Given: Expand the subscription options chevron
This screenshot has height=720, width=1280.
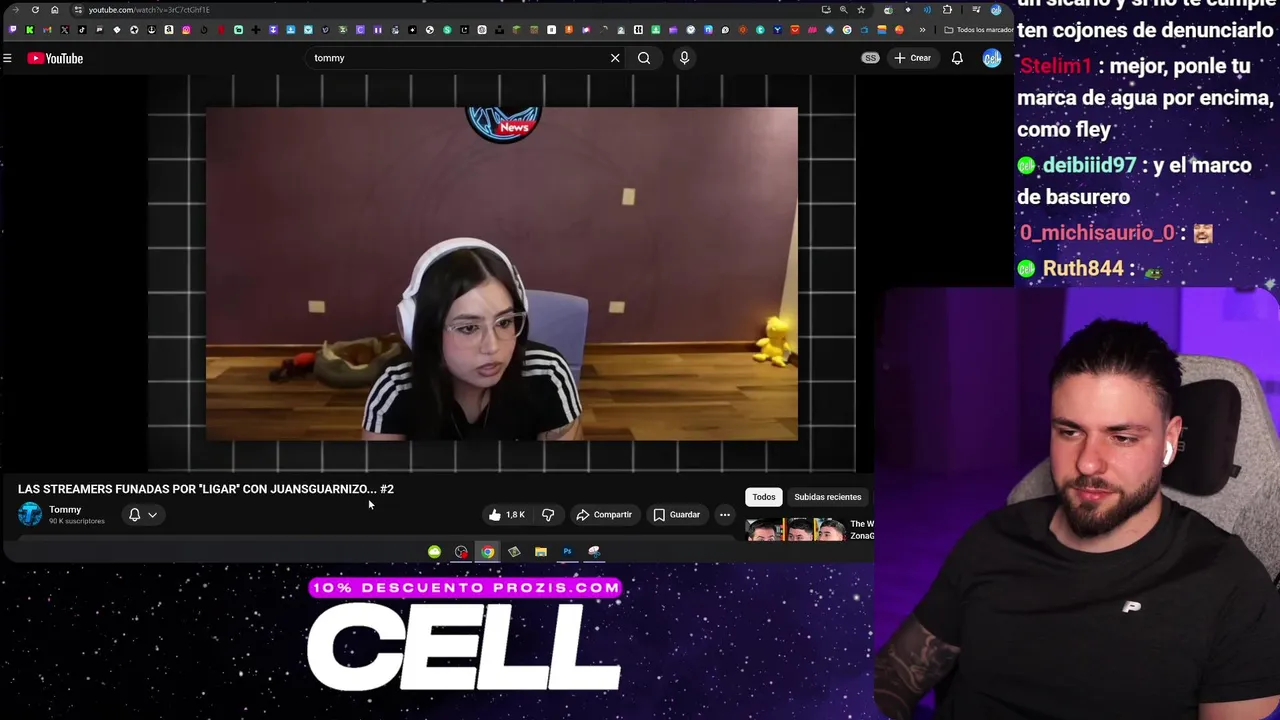Looking at the screenshot, I should pos(152,515).
